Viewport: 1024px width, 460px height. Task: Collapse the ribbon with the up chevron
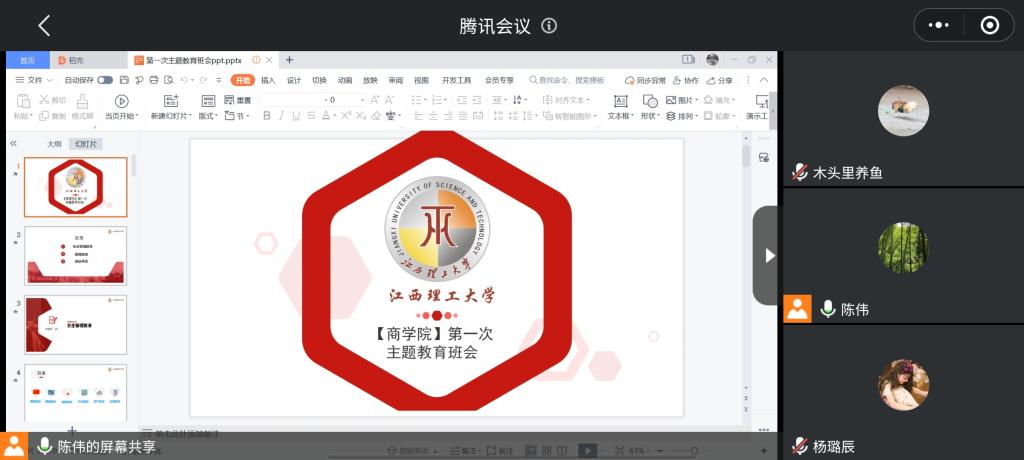click(763, 80)
